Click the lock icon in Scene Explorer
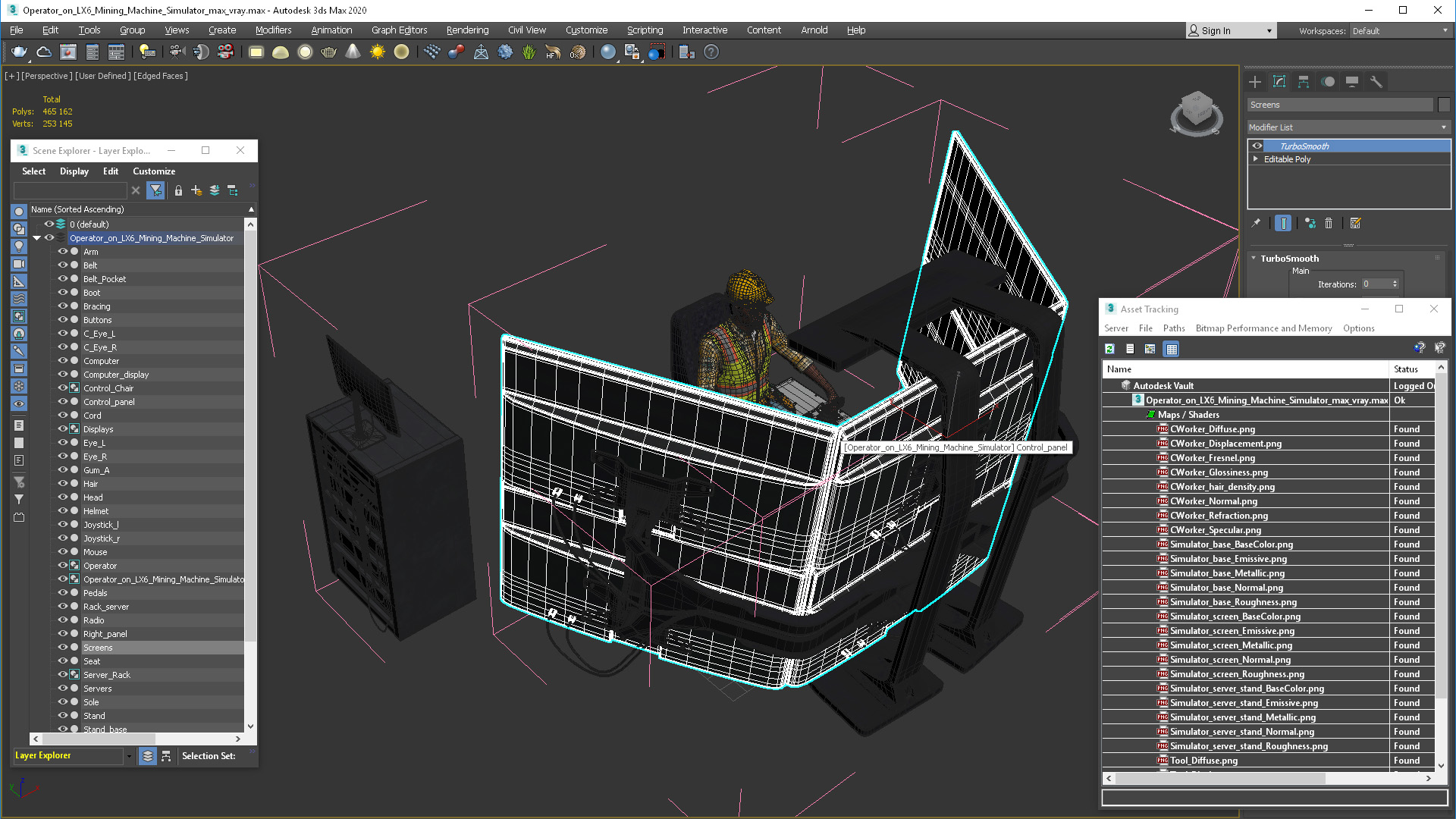Image resolution: width=1456 pixels, height=819 pixels. click(178, 190)
